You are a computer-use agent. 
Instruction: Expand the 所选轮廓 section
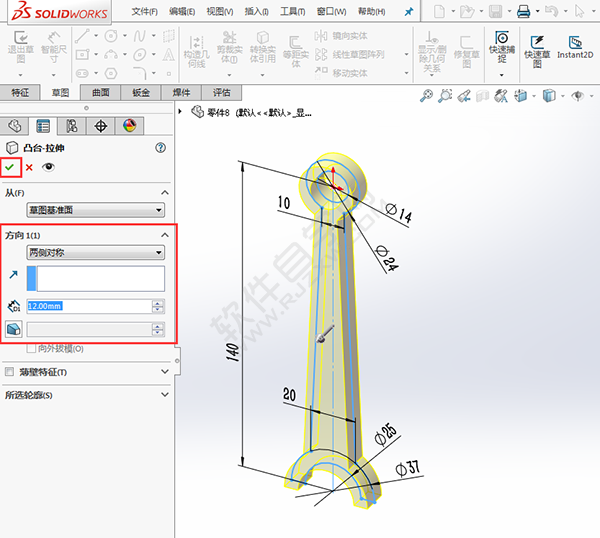[x=165, y=395]
